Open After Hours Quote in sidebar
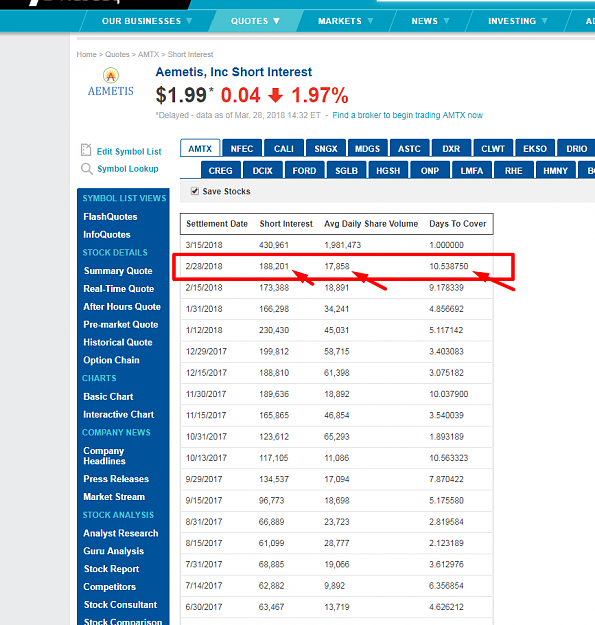The height and width of the screenshot is (625, 595). click(x=122, y=307)
